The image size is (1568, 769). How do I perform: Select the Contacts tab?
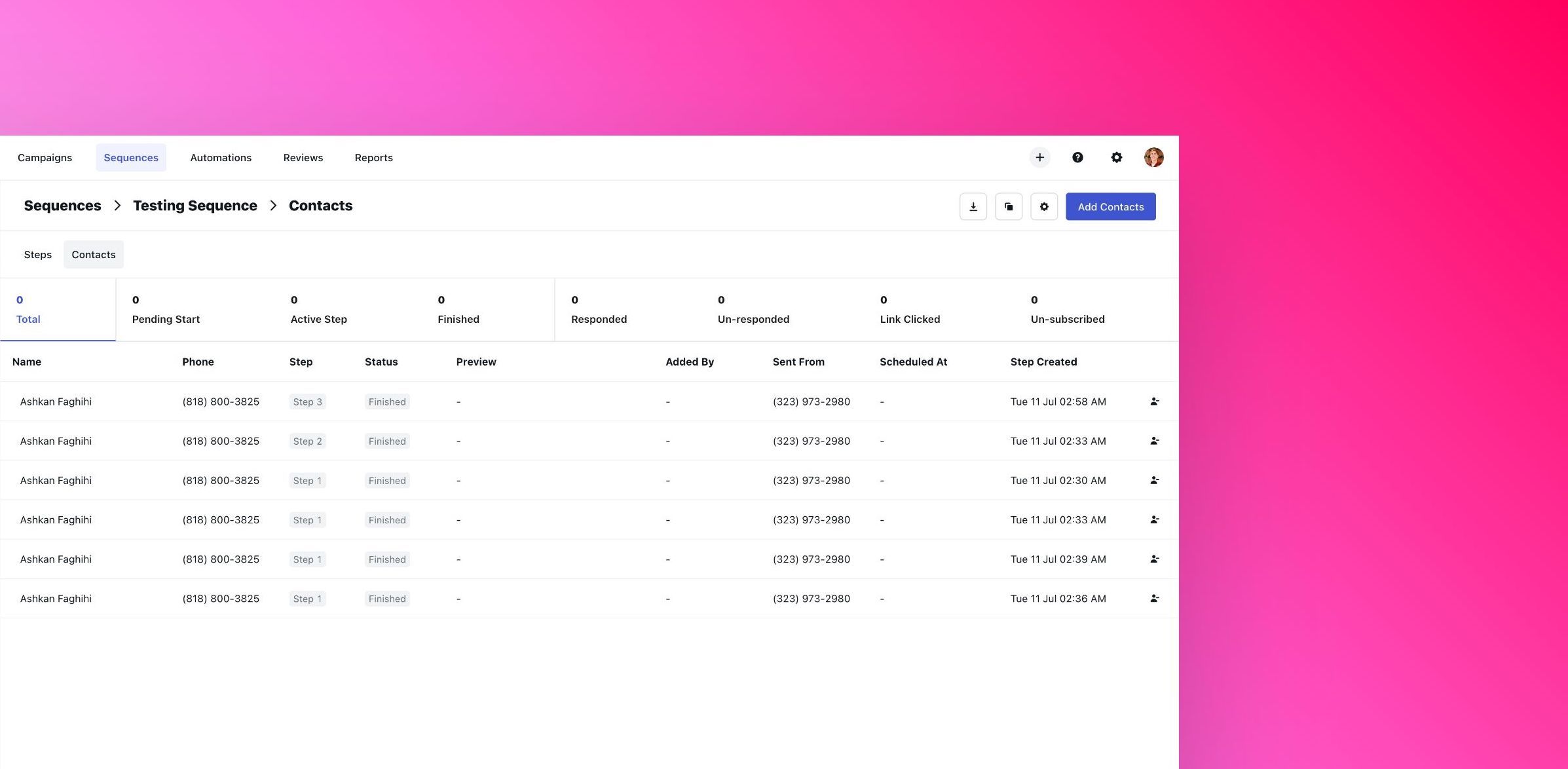point(93,254)
